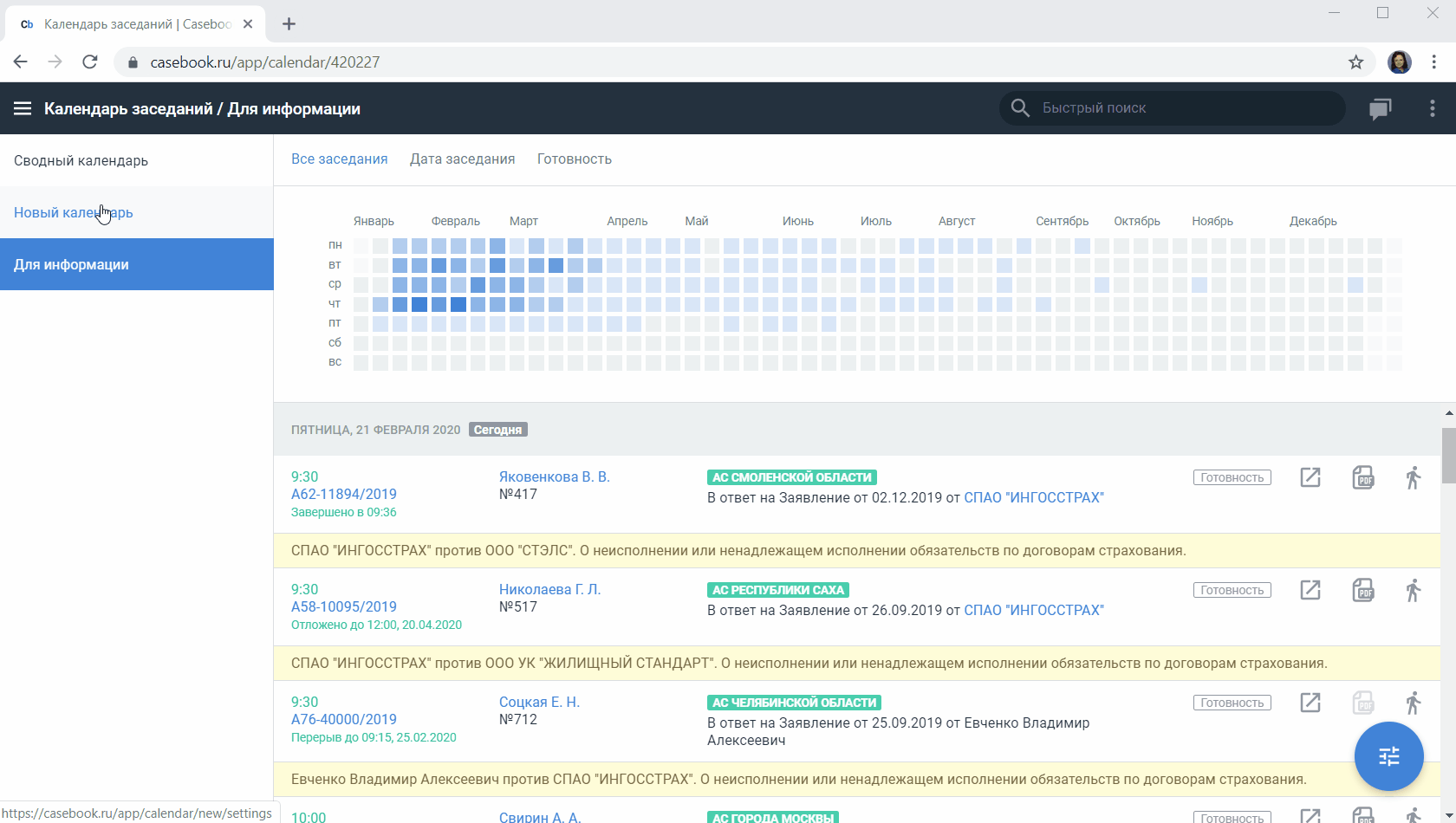Viewport: 1456px width, 823px height.
Task: Click the quick search magnifier icon
Action: click(x=1020, y=108)
